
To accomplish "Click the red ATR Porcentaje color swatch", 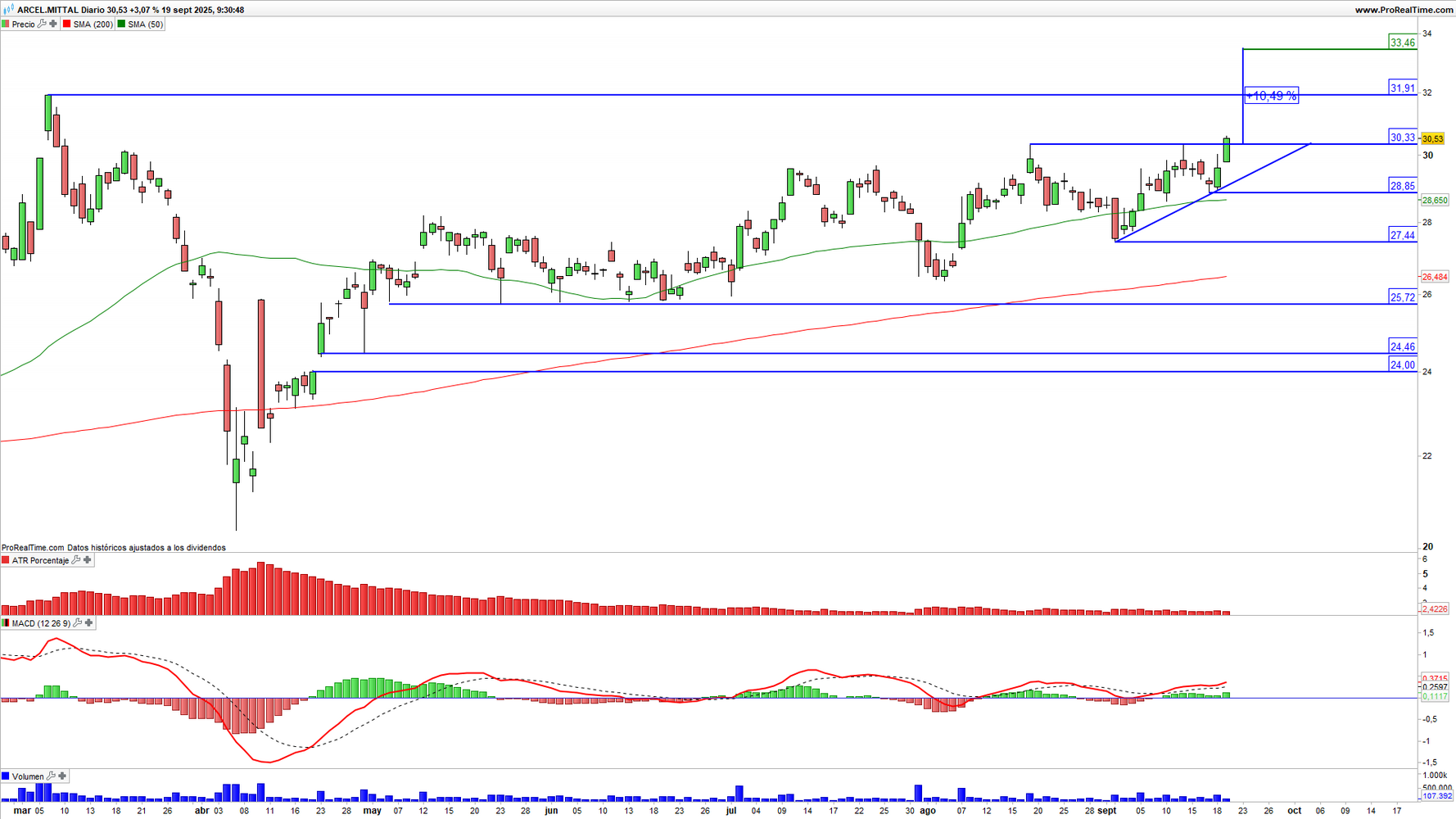I will tap(5, 560).
